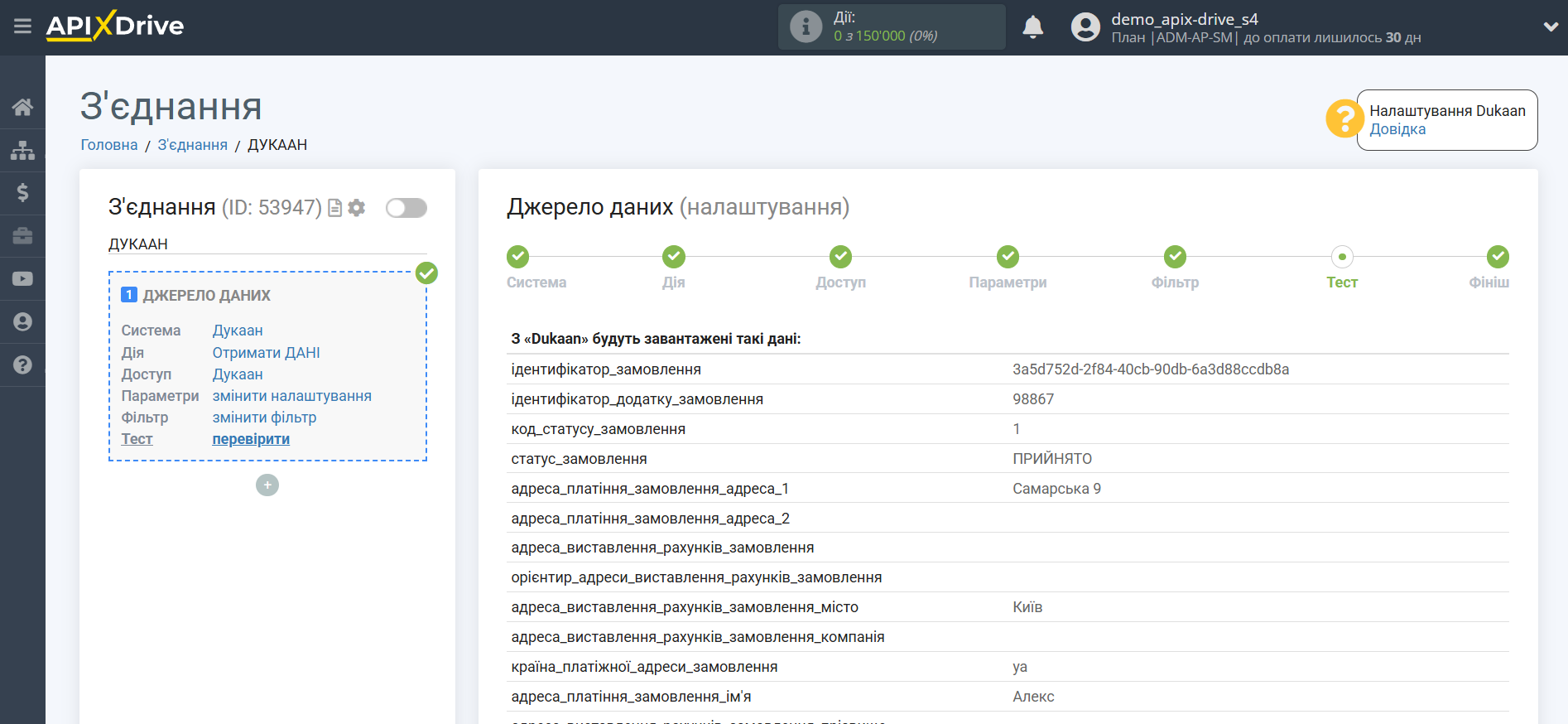Viewport: 1568px width, 724px height.
Task: Toggle the connection on/off switch
Action: tap(406, 208)
